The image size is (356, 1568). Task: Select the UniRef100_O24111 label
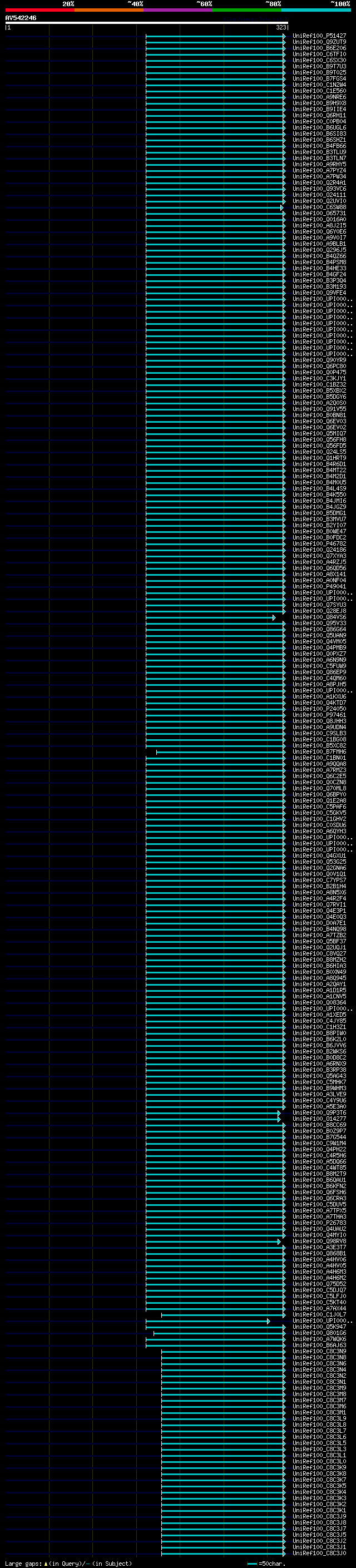coord(319,195)
